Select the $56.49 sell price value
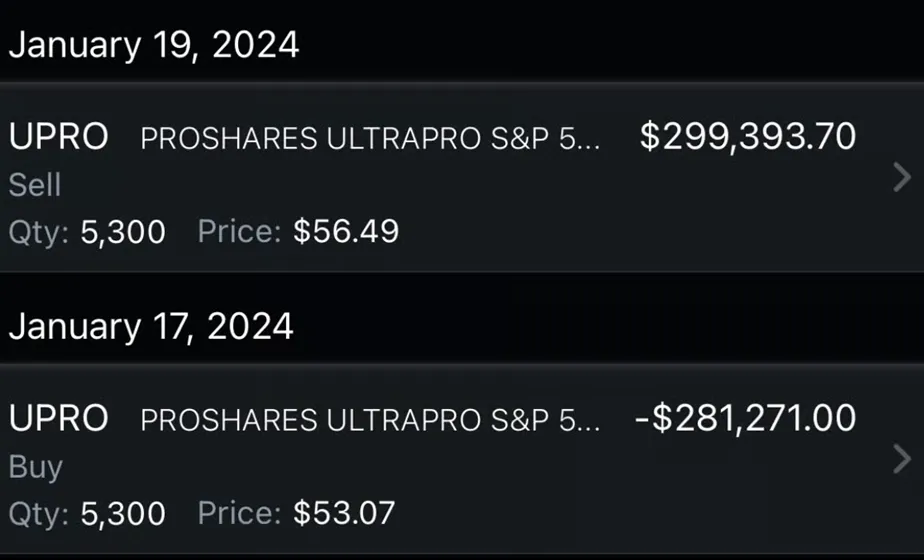924x560 pixels. 346,232
